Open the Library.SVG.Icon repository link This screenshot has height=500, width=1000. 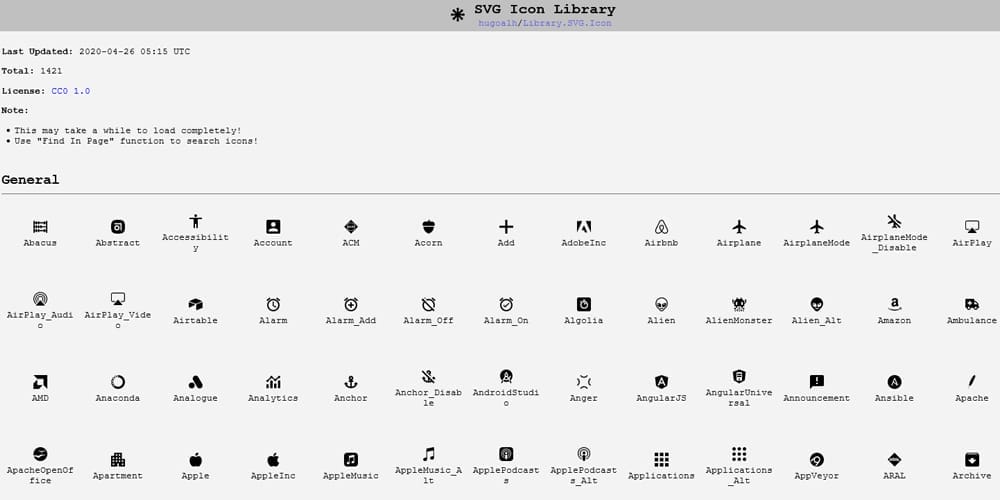click(567, 23)
